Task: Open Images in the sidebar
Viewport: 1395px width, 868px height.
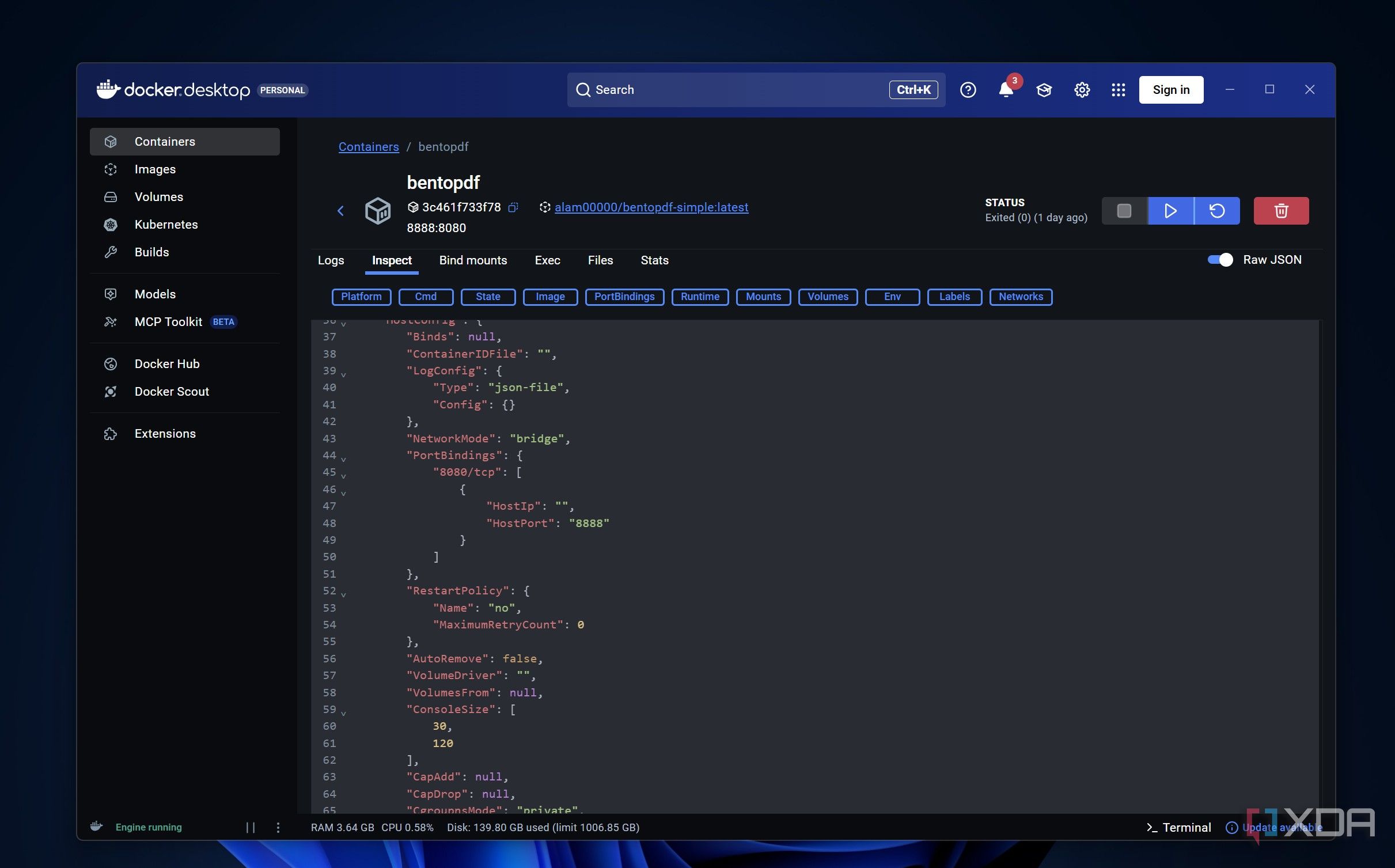Action: pyautogui.click(x=184, y=169)
